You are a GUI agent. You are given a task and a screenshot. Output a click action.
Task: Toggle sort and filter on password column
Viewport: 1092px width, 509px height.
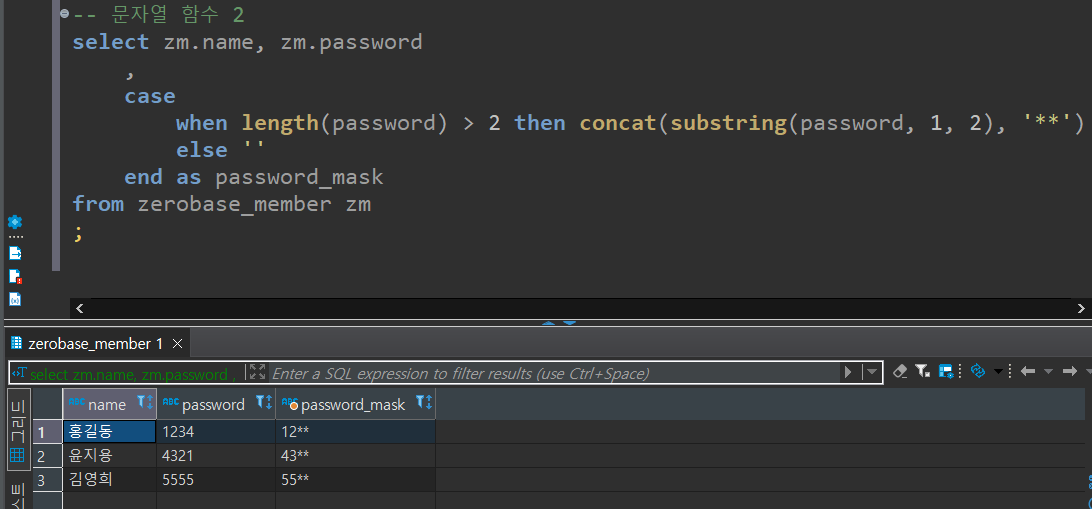[x=264, y=403]
